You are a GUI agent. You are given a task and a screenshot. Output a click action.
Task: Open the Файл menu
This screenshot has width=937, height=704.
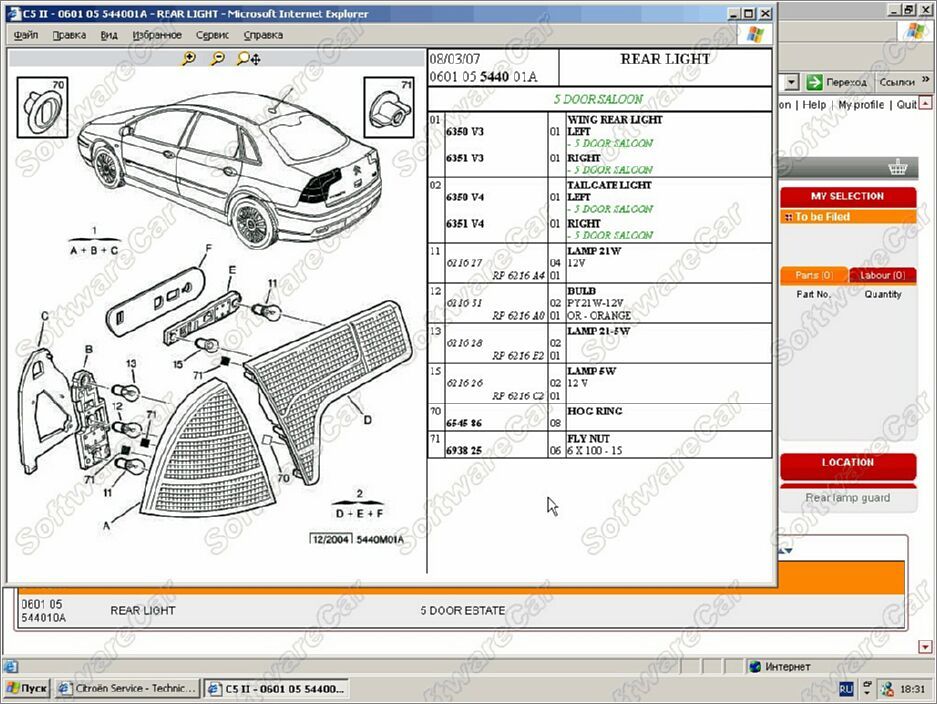pyautogui.click(x=26, y=35)
